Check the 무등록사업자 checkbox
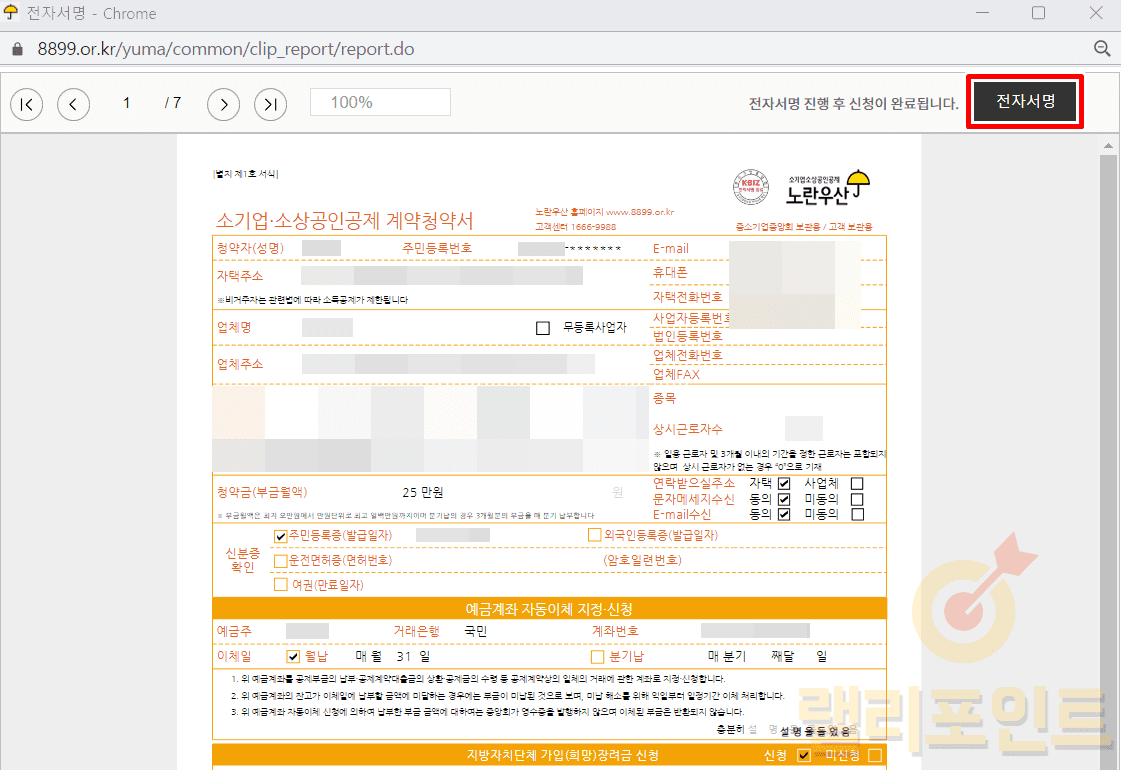The image size is (1121, 770). [543, 328]
